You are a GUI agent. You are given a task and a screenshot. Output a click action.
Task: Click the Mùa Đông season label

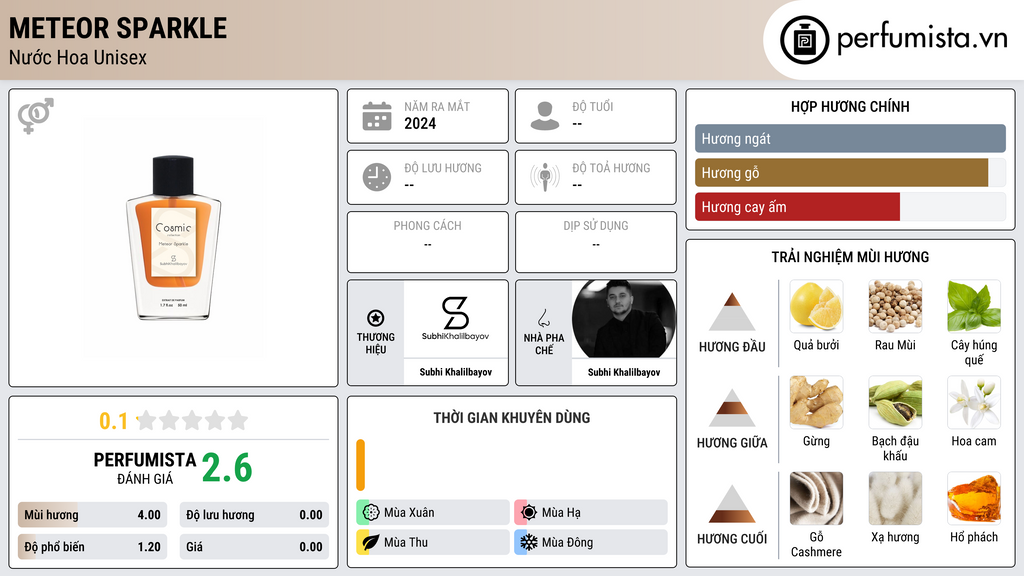click(567, 542)
